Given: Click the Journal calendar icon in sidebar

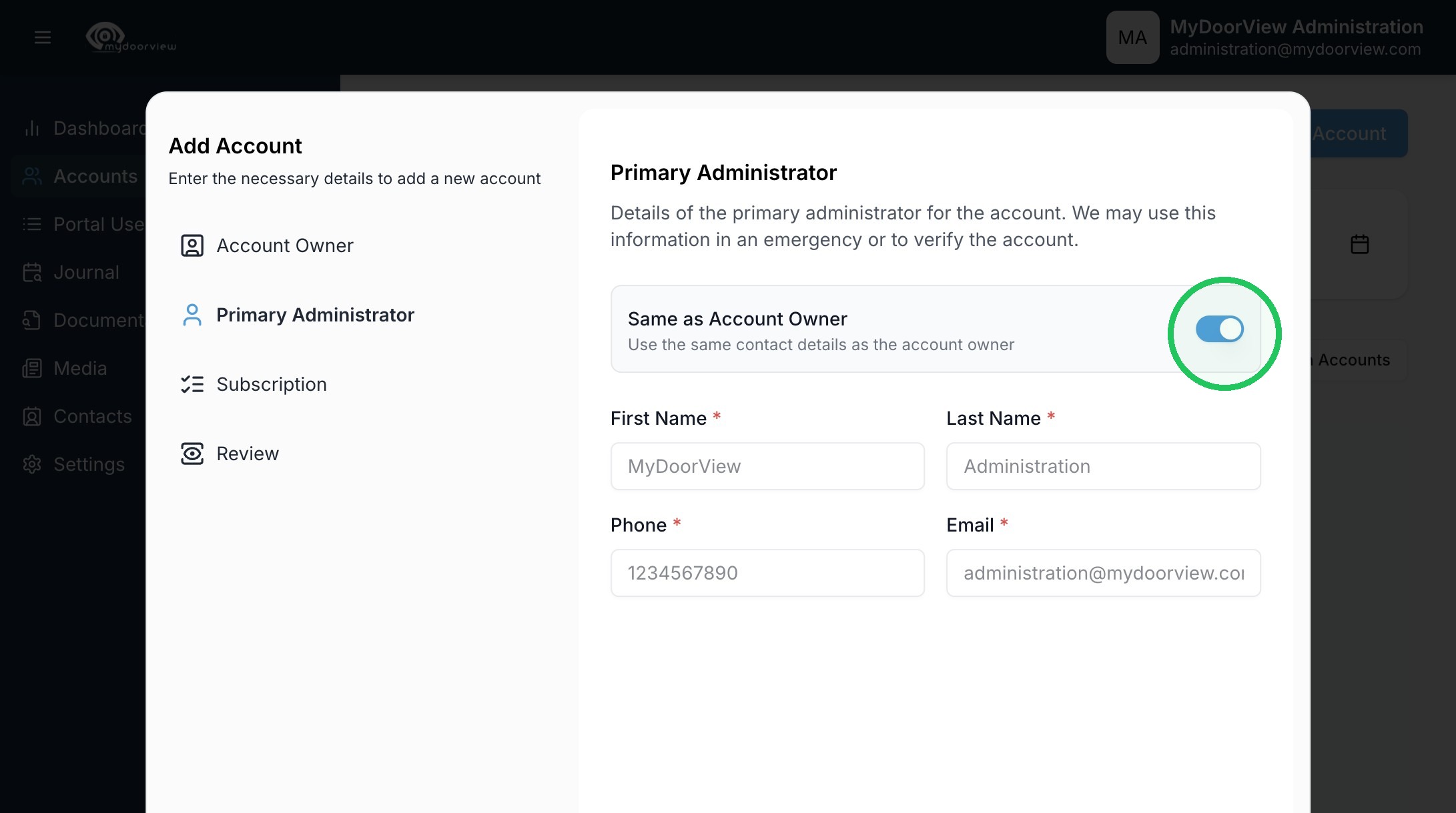Looking at the screenshot, I should click(32, 272).
